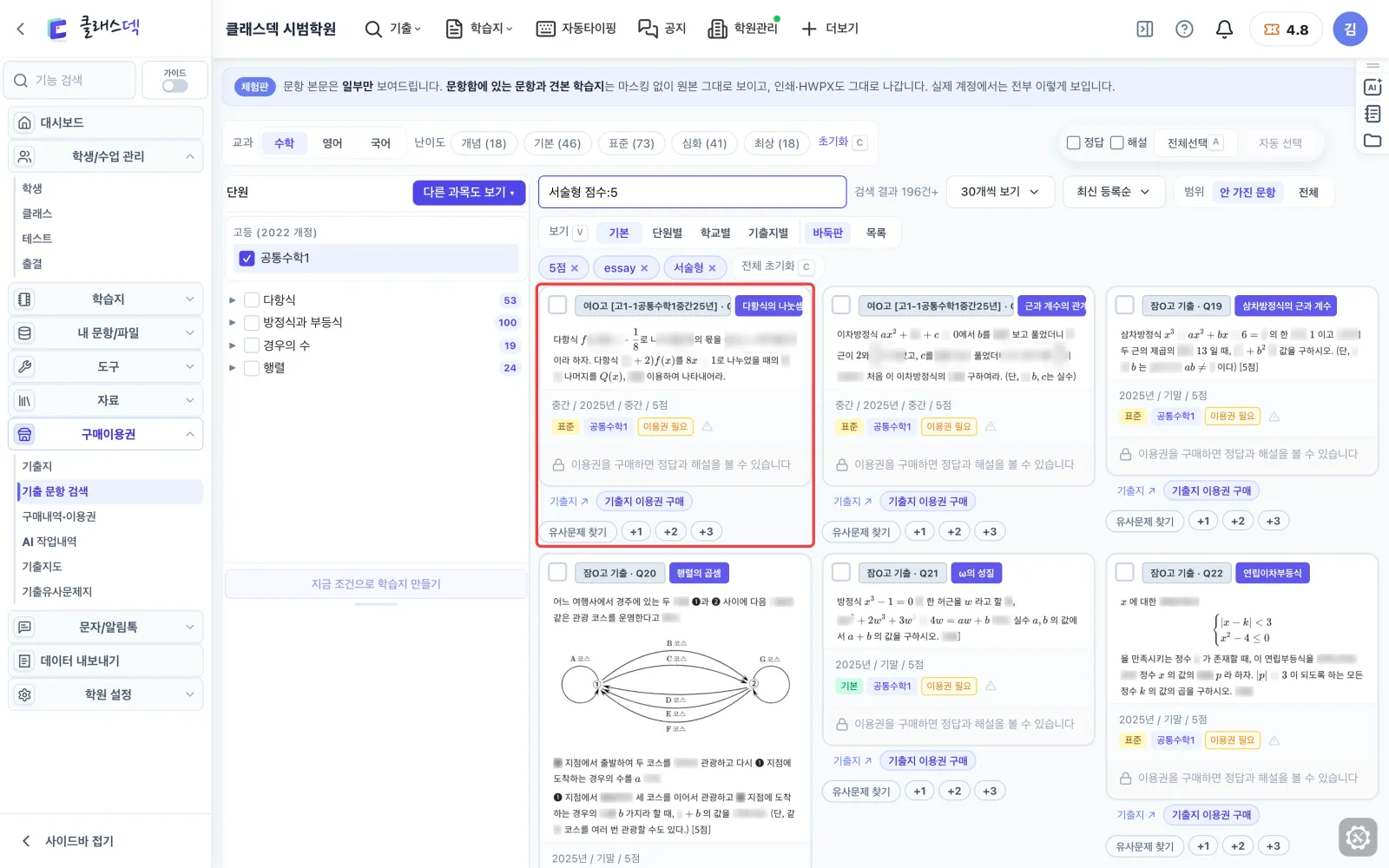Click the 4.8 ticket balance badge

(x=1286, y=29)
